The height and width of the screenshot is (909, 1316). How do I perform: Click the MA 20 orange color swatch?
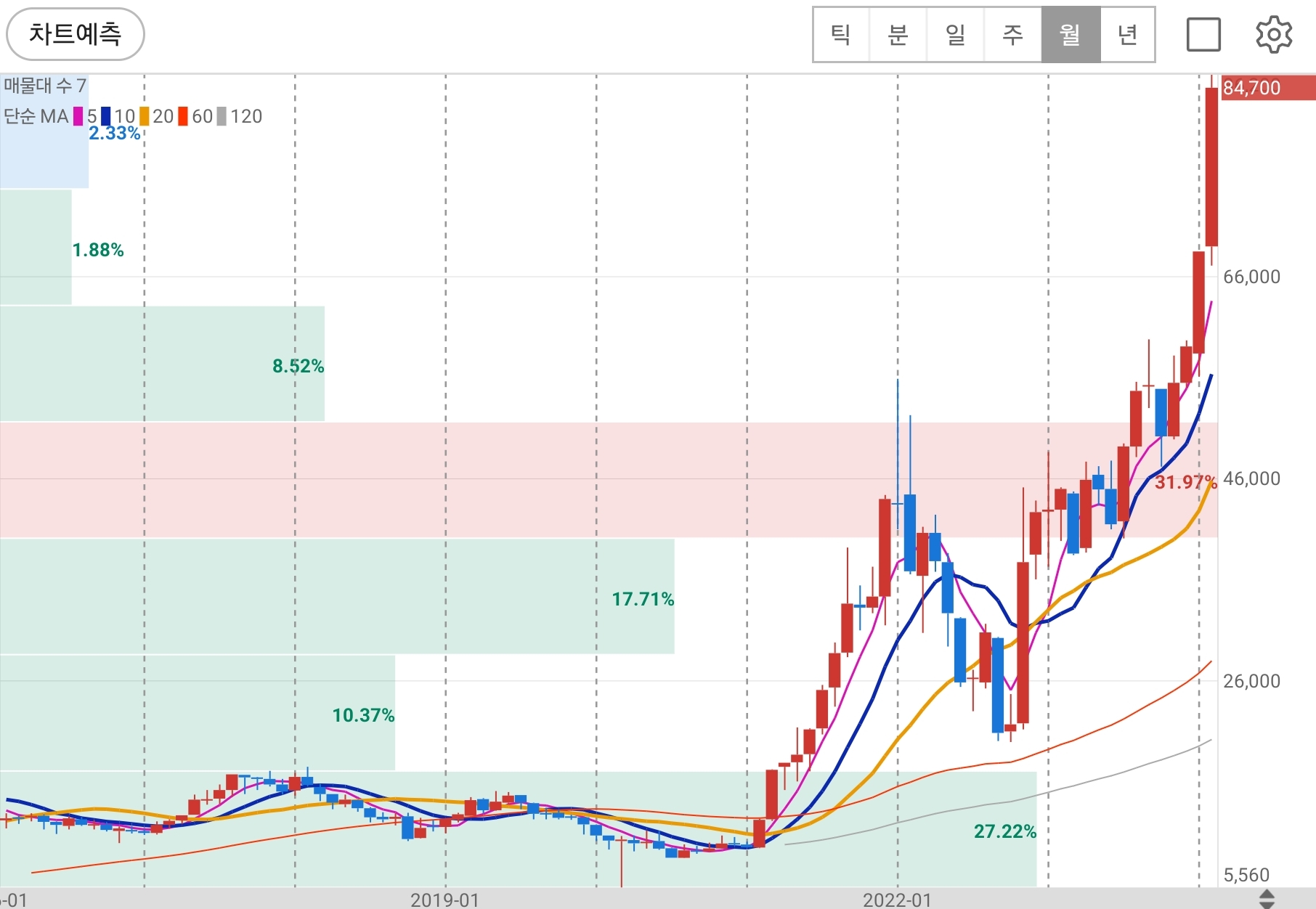point(145,116)
